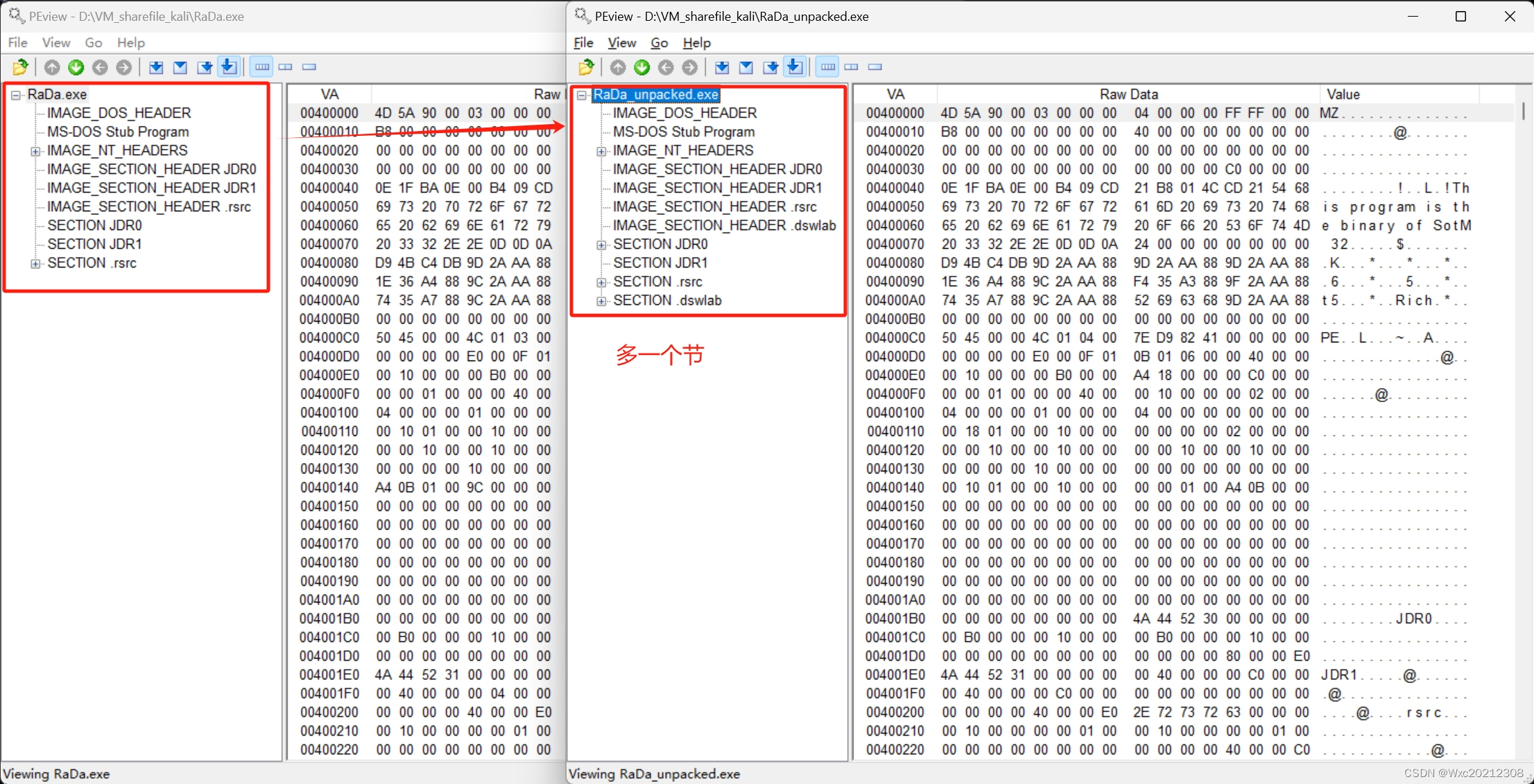
Task: Open Help menu in RaDa.exe window
Action: click(x=131, y=43)
